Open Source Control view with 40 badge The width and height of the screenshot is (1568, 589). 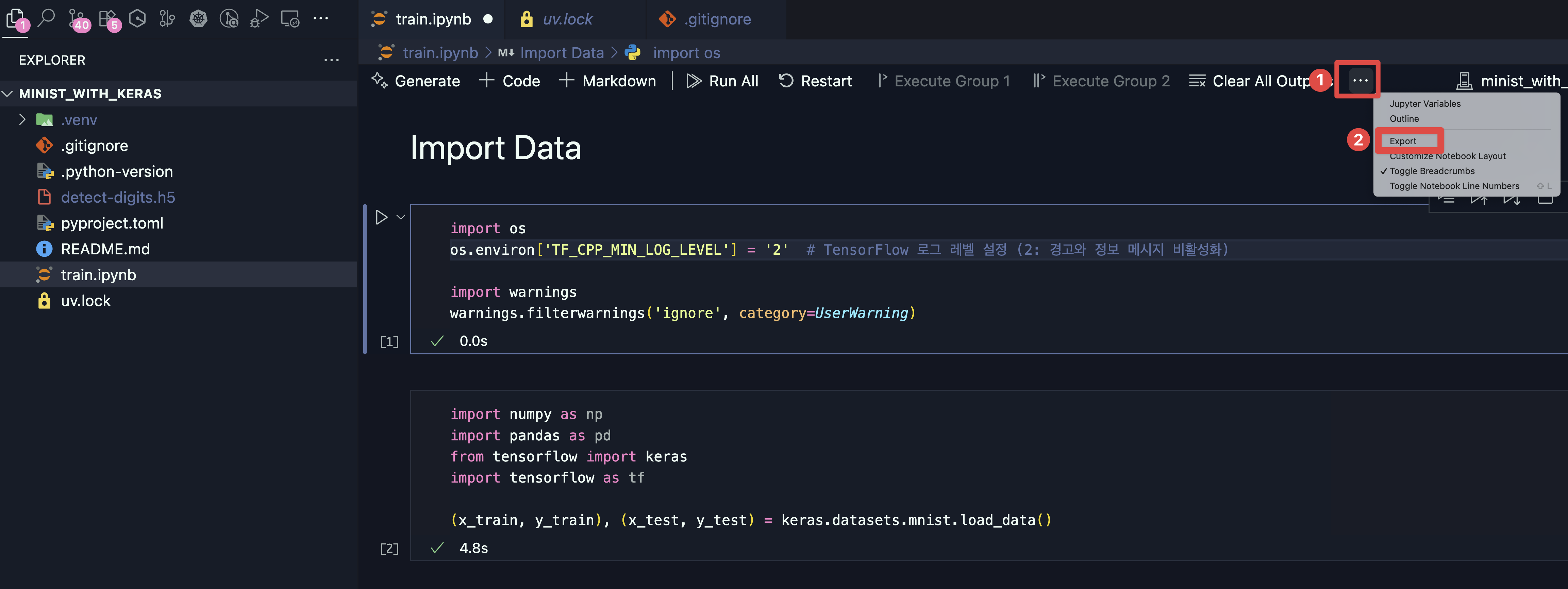[77, 18]
